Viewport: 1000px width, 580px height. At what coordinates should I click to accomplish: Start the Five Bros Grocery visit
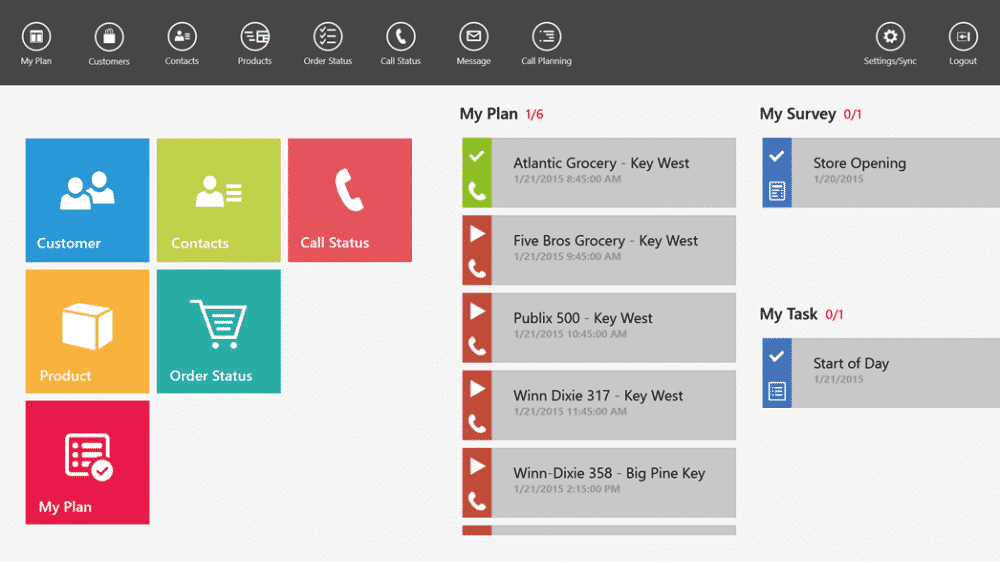475,232
